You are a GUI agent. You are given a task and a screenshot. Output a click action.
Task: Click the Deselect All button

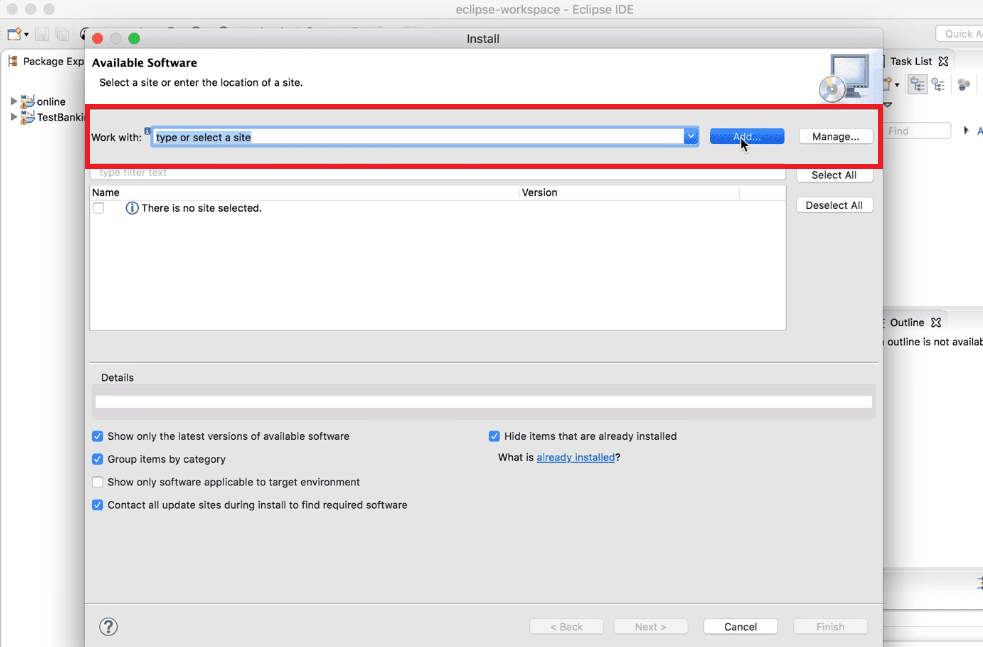[x=834, y=205]
